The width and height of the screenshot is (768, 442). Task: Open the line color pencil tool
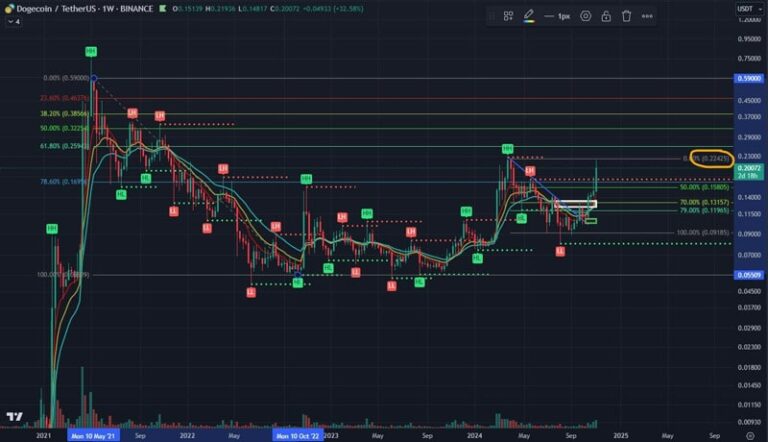point(529,17)
